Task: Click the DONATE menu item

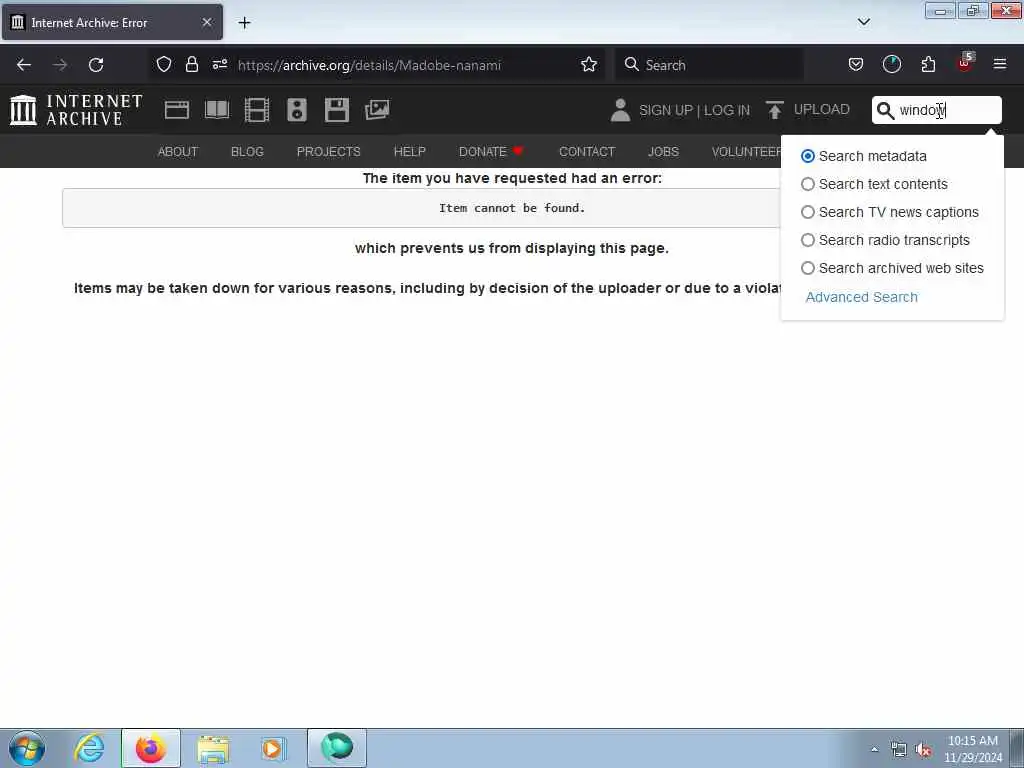Action: point(491,152)
